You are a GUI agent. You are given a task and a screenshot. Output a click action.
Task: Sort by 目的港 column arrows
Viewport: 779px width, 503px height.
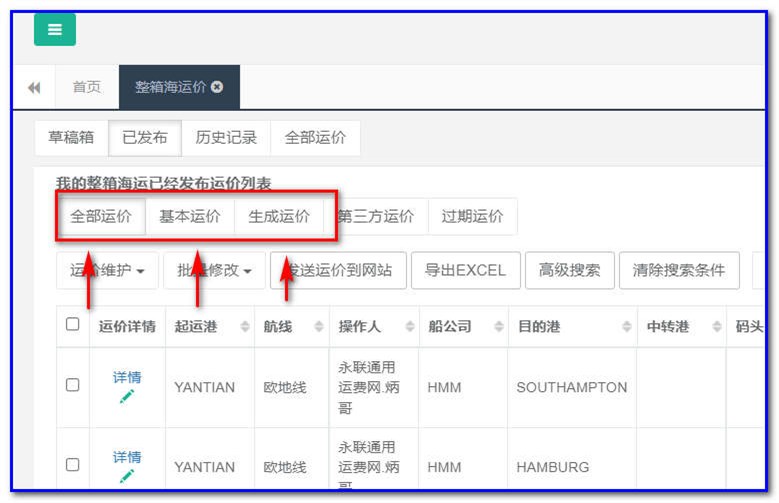627,327
